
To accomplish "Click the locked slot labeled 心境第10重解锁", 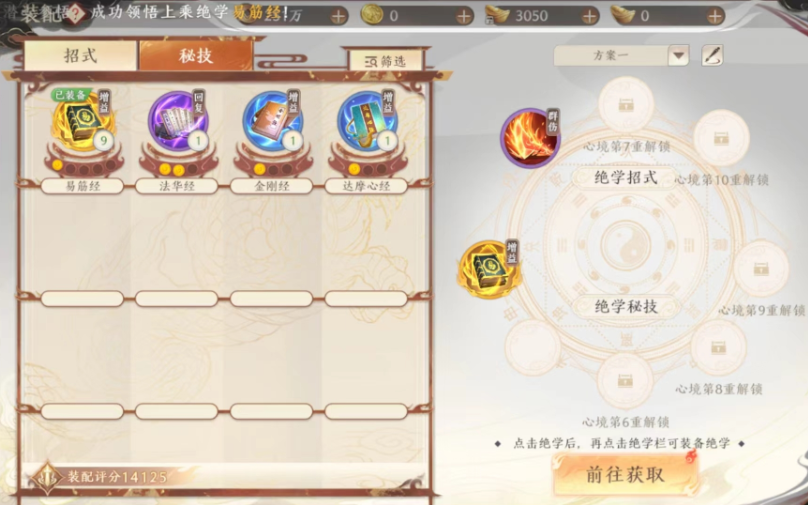I will [x=721, y=138].
